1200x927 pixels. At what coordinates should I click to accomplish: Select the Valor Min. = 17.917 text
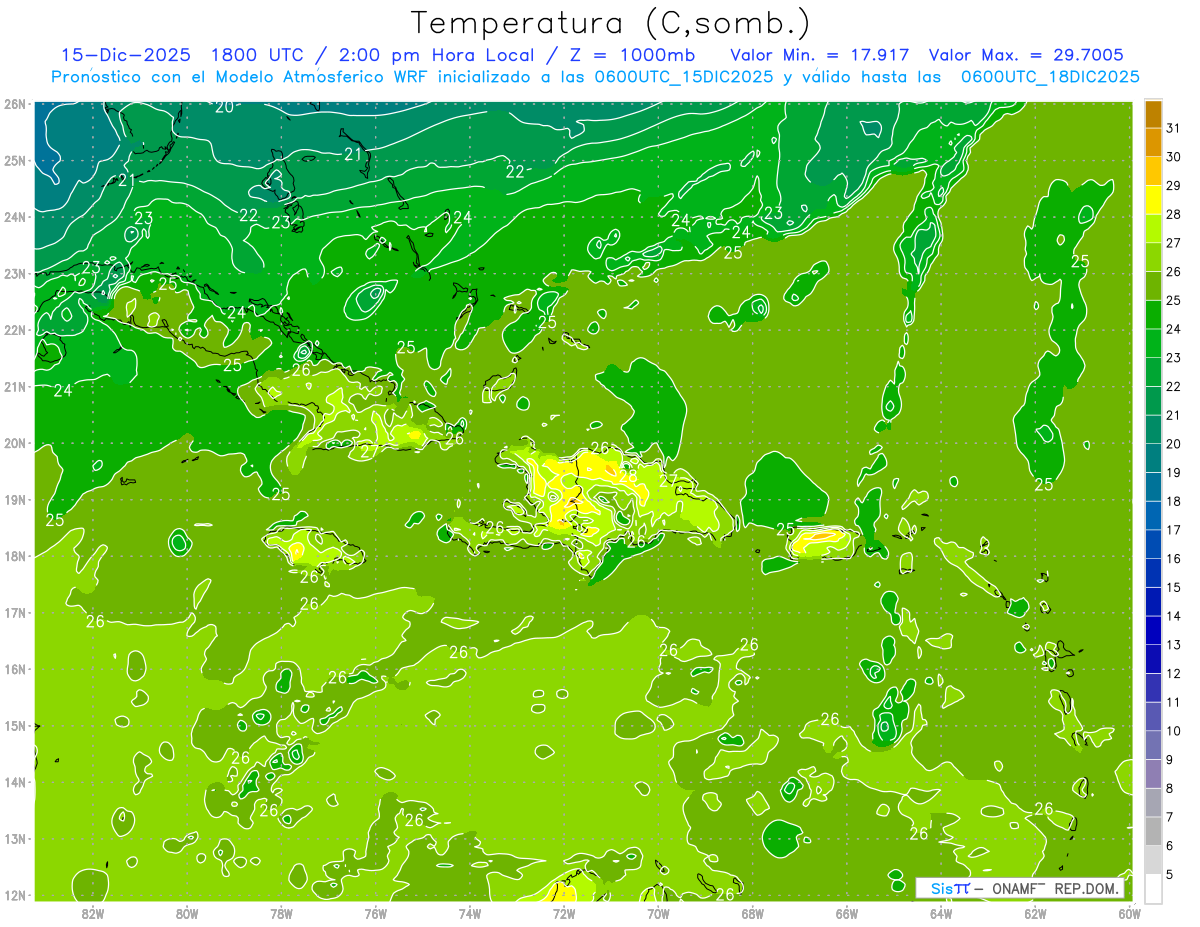point(821,55)
